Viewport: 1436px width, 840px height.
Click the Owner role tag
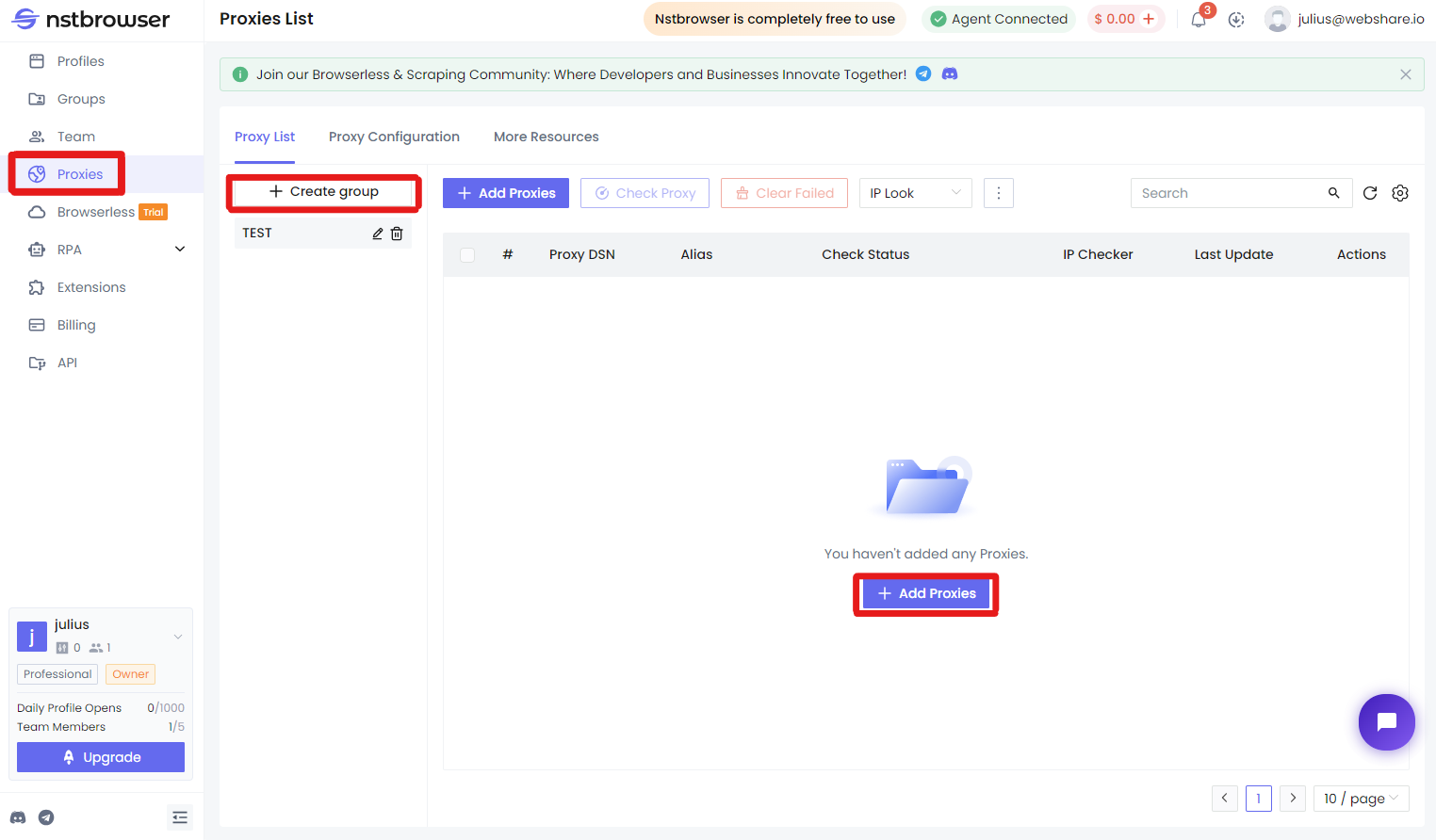(x=130, y=674)
